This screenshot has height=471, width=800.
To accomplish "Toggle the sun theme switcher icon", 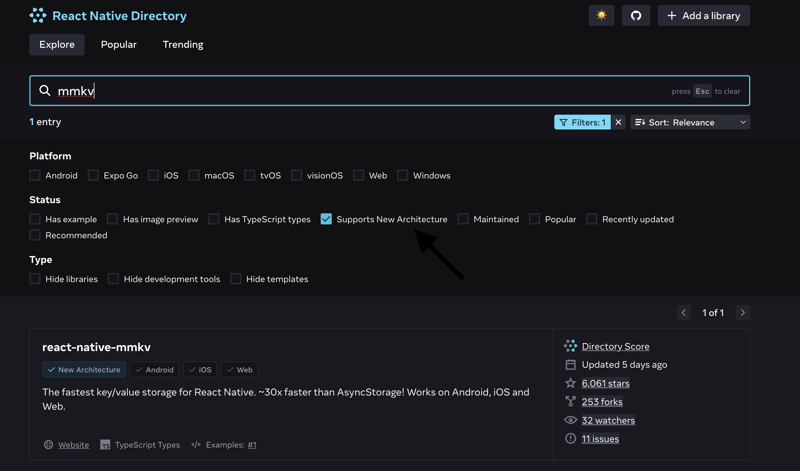I will [601, 16].
